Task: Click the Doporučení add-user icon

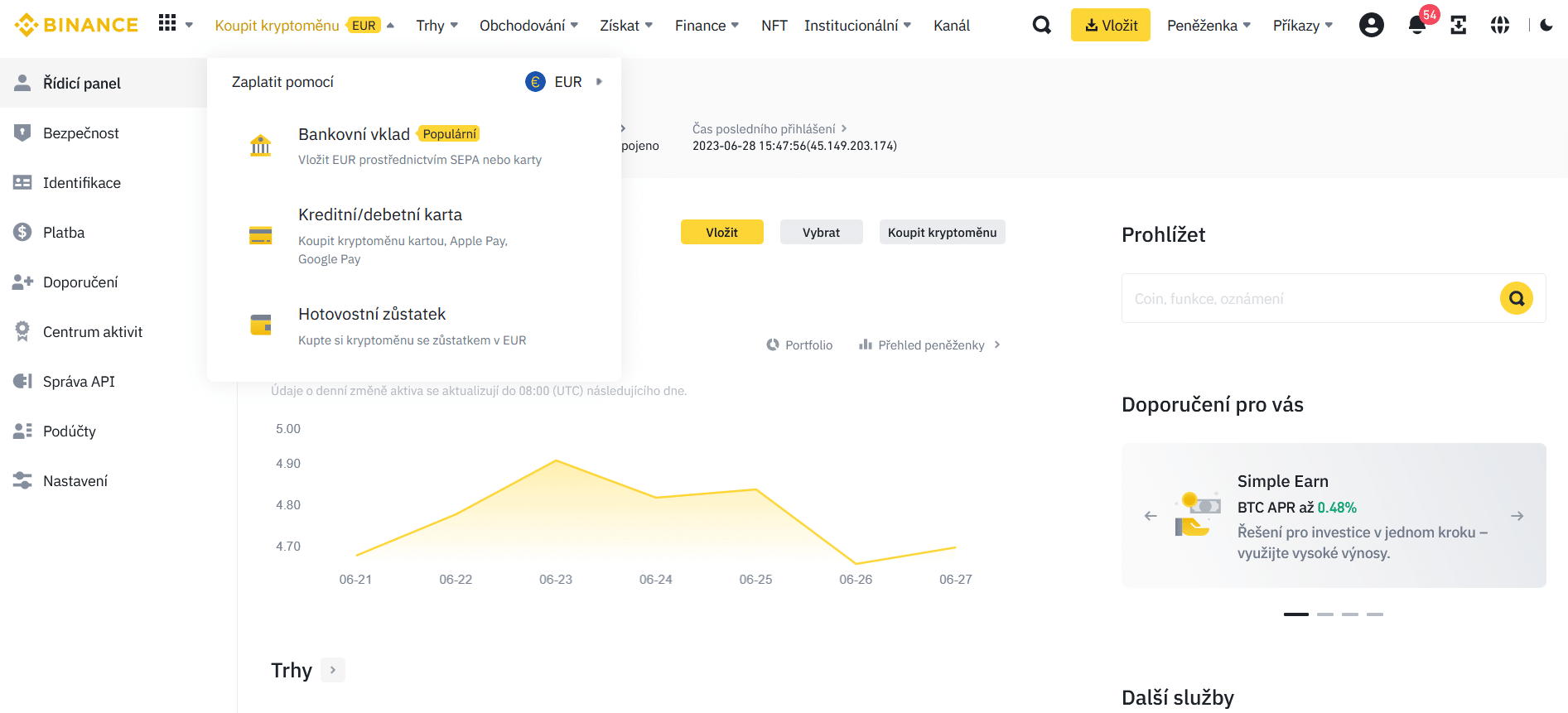Action: point(22,282)
